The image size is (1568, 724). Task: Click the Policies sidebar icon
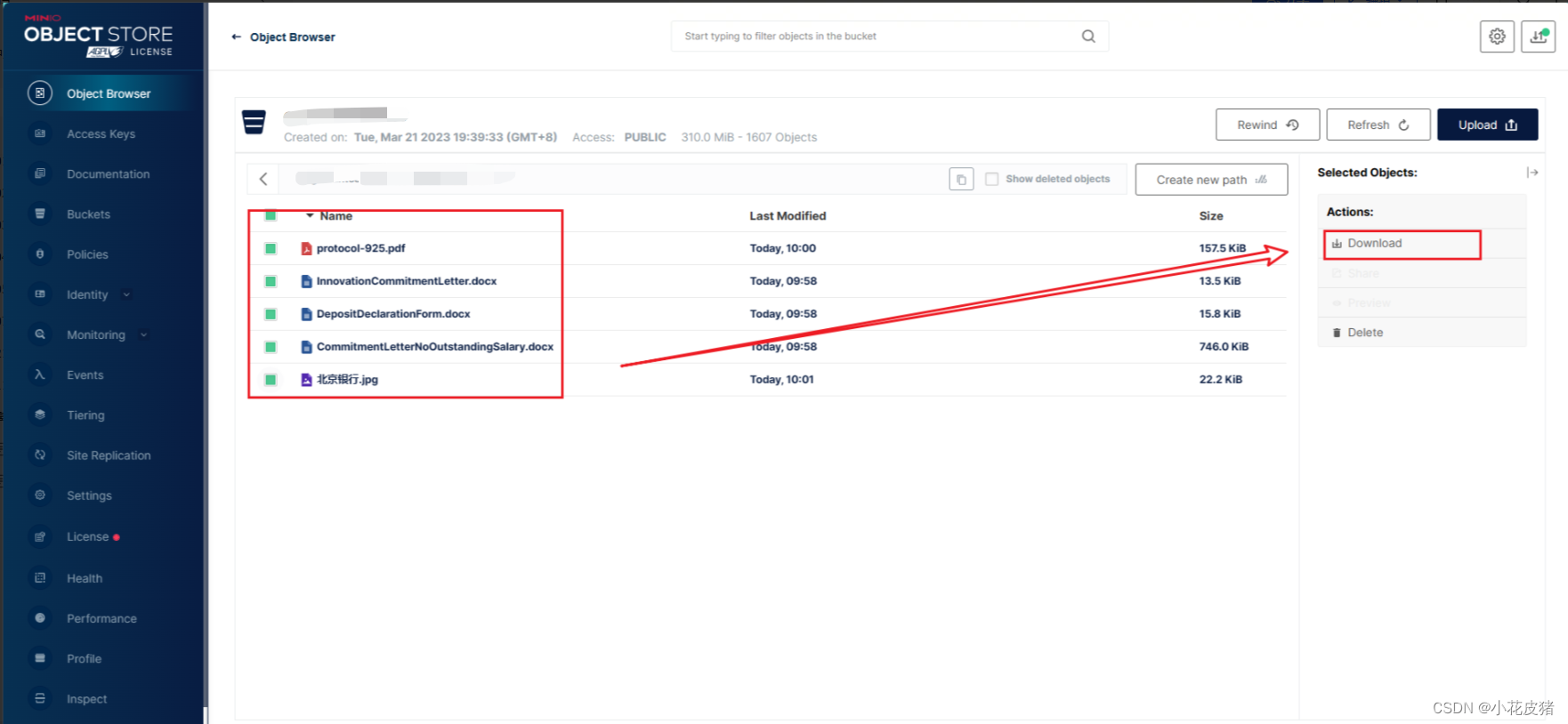click(40, 253)
